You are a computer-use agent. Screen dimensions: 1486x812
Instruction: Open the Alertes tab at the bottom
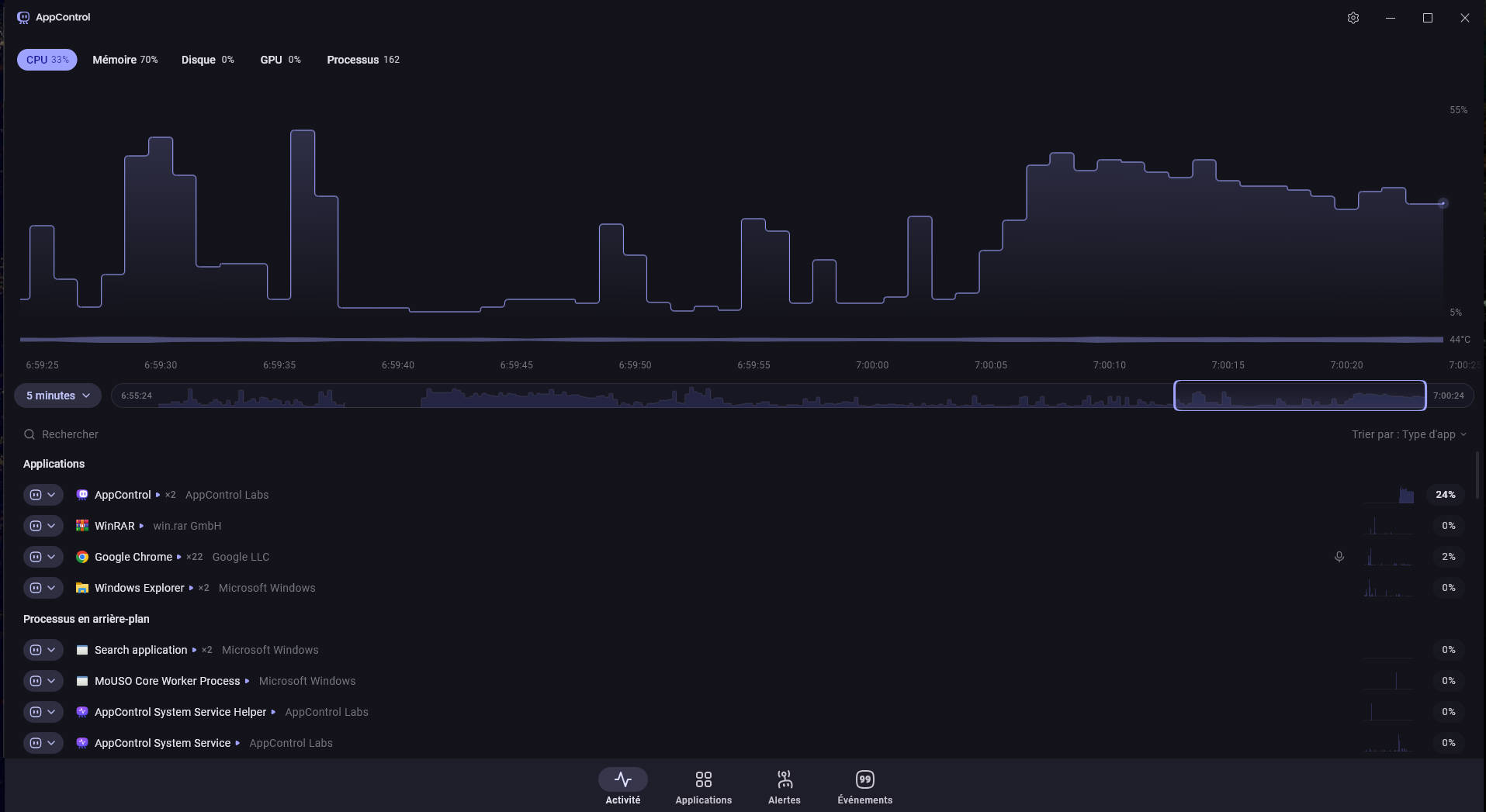[x=785, y=786]
